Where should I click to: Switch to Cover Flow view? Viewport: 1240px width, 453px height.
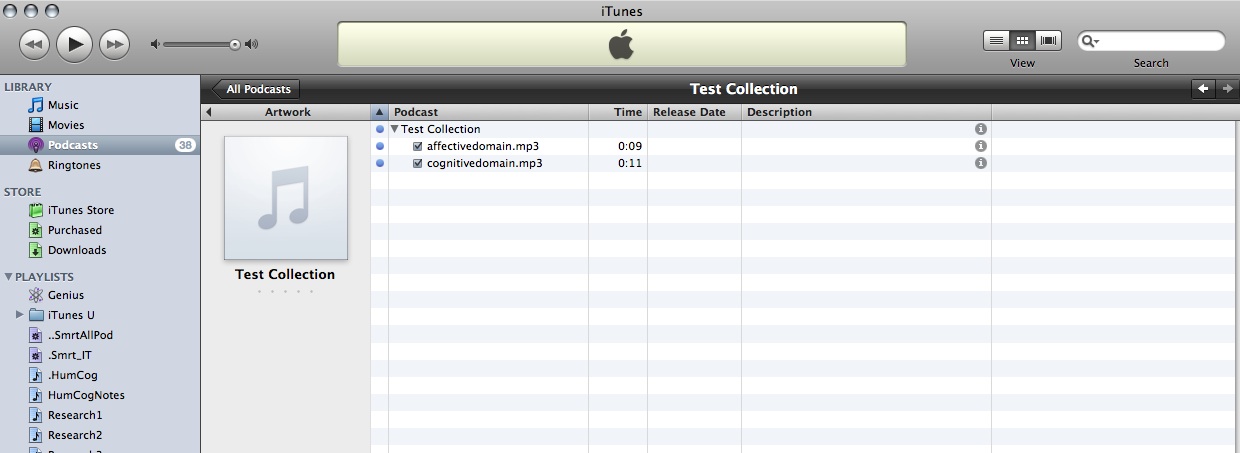click(x=1048, y=41)
